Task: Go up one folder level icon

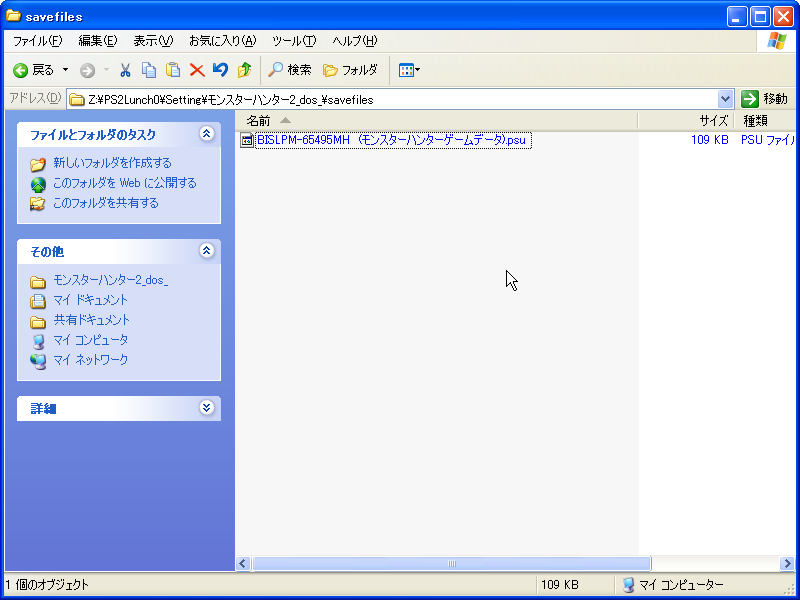Action: 244,70
